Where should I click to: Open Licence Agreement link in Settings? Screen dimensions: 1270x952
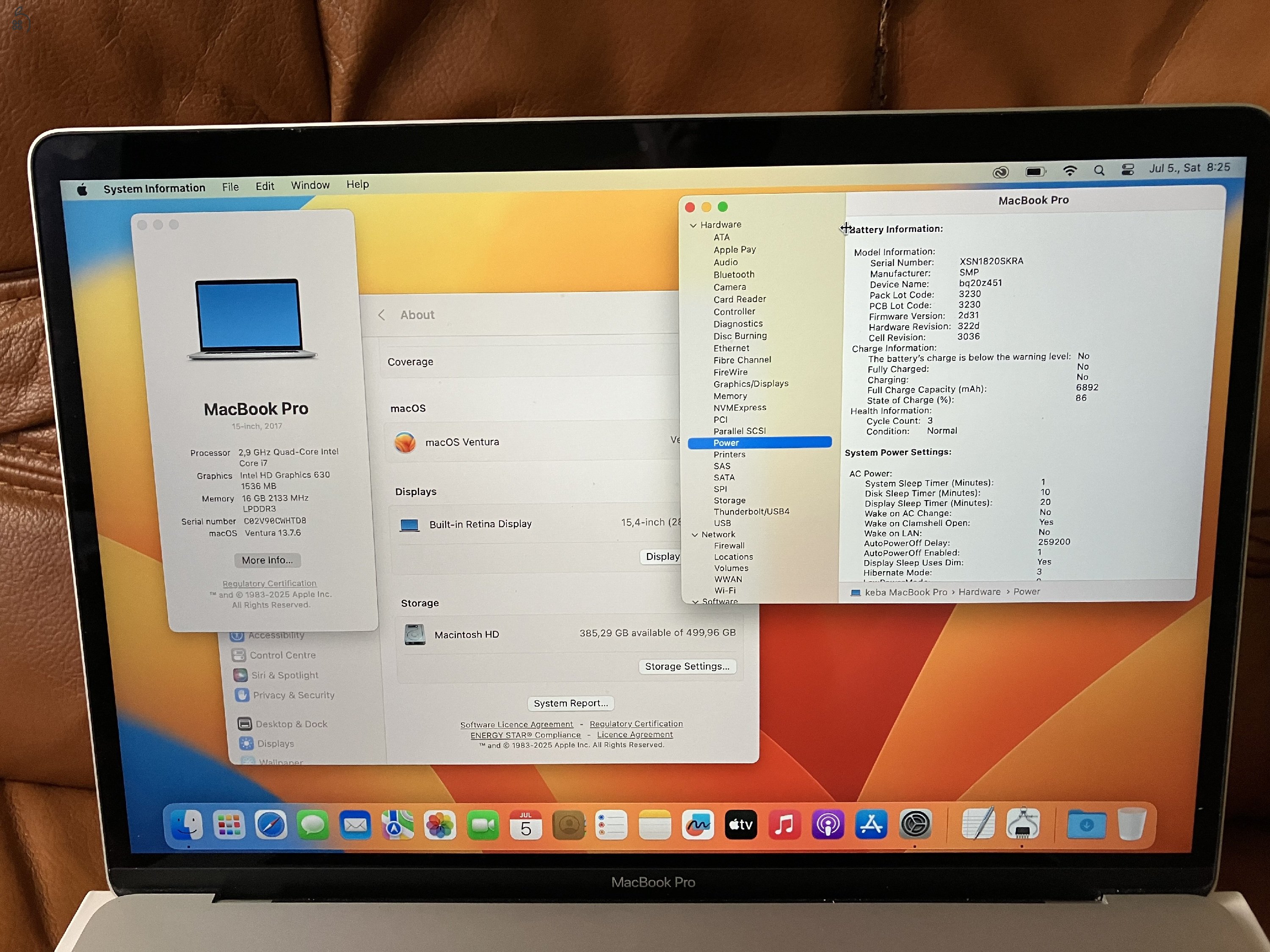point(635,735)
